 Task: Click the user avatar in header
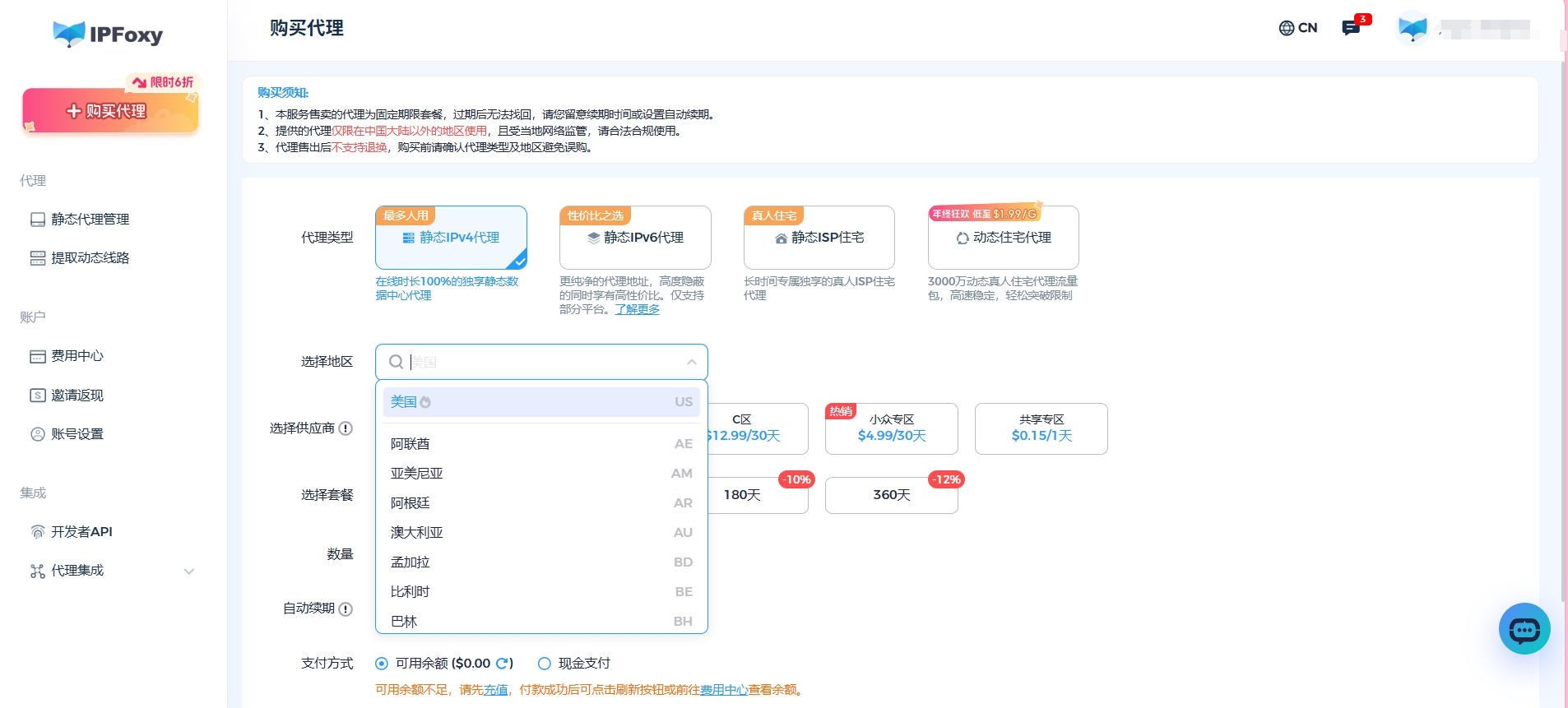pos(1413,29)
